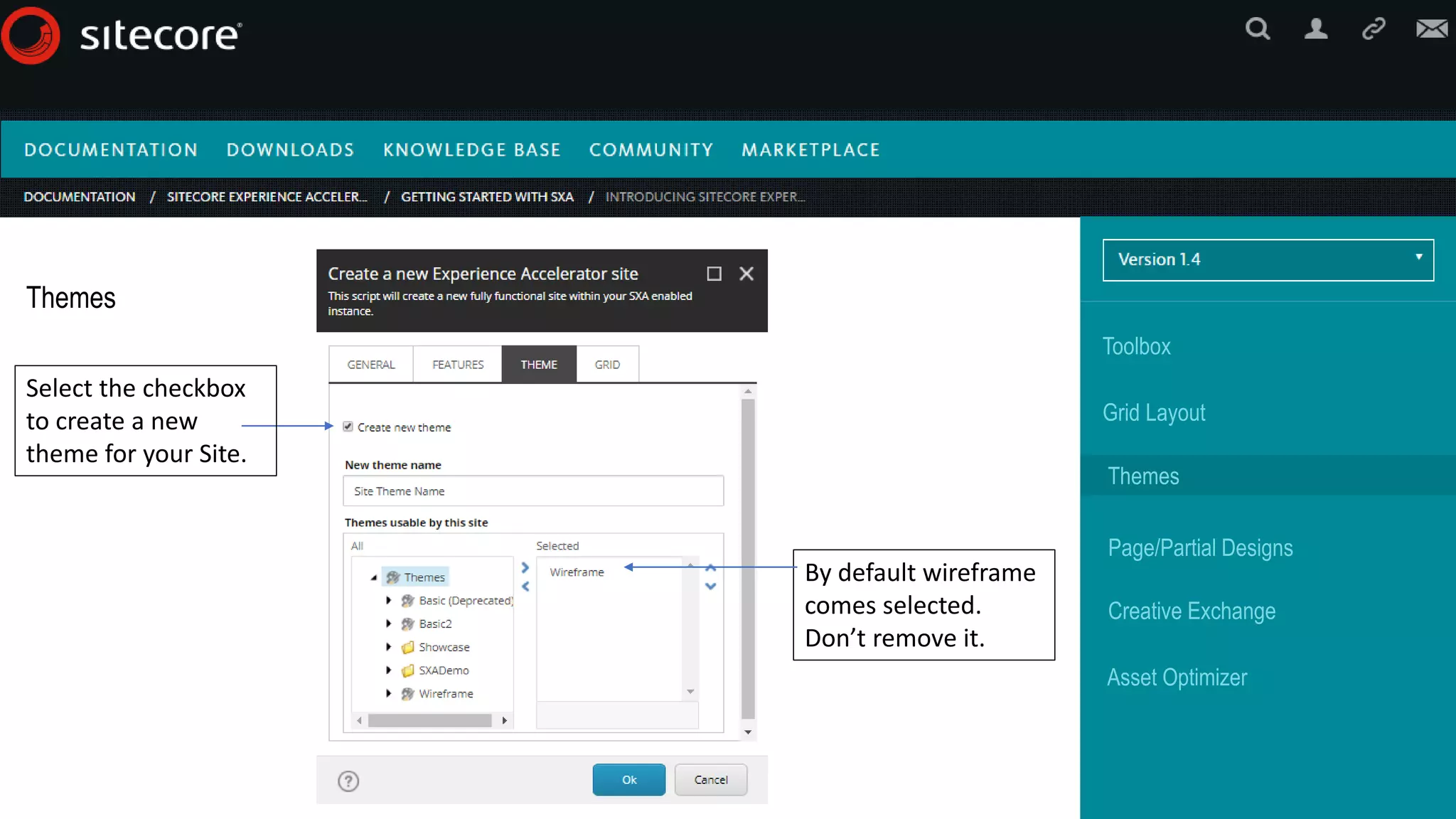
Task: Expand the Basic2 theme node
Action: (x=388, y=623)
